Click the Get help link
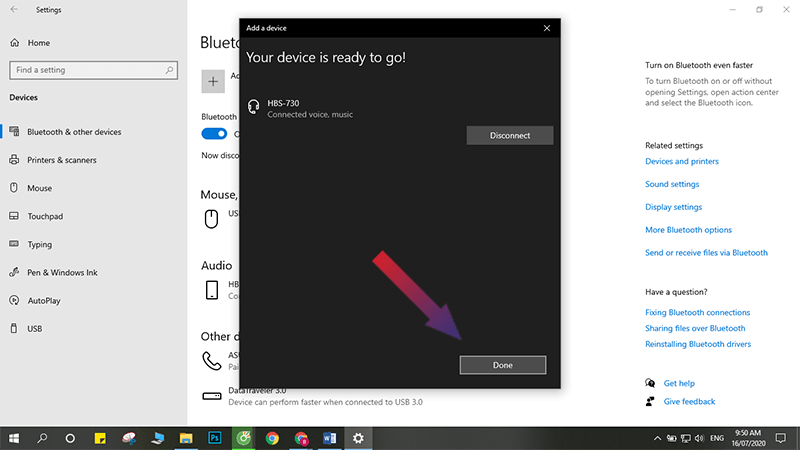This screenshot has height=450, width=800. click(679, 383)
